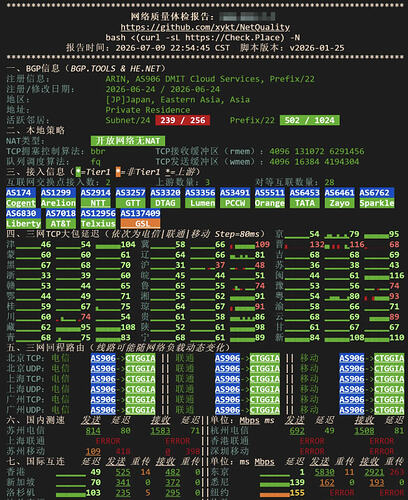Image resolution: width=408 pixels, height=500 pixels.
Task: Click the Sparkle label
Action: pyautogui.click(x=377, y=203)
